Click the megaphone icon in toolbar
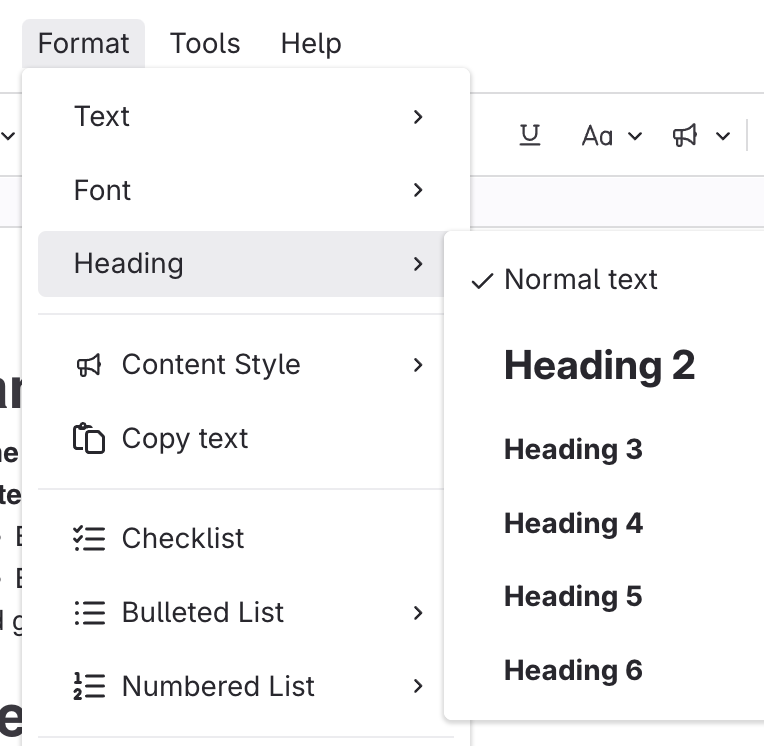Screen dimensions: 764x746 coord(685,136)
